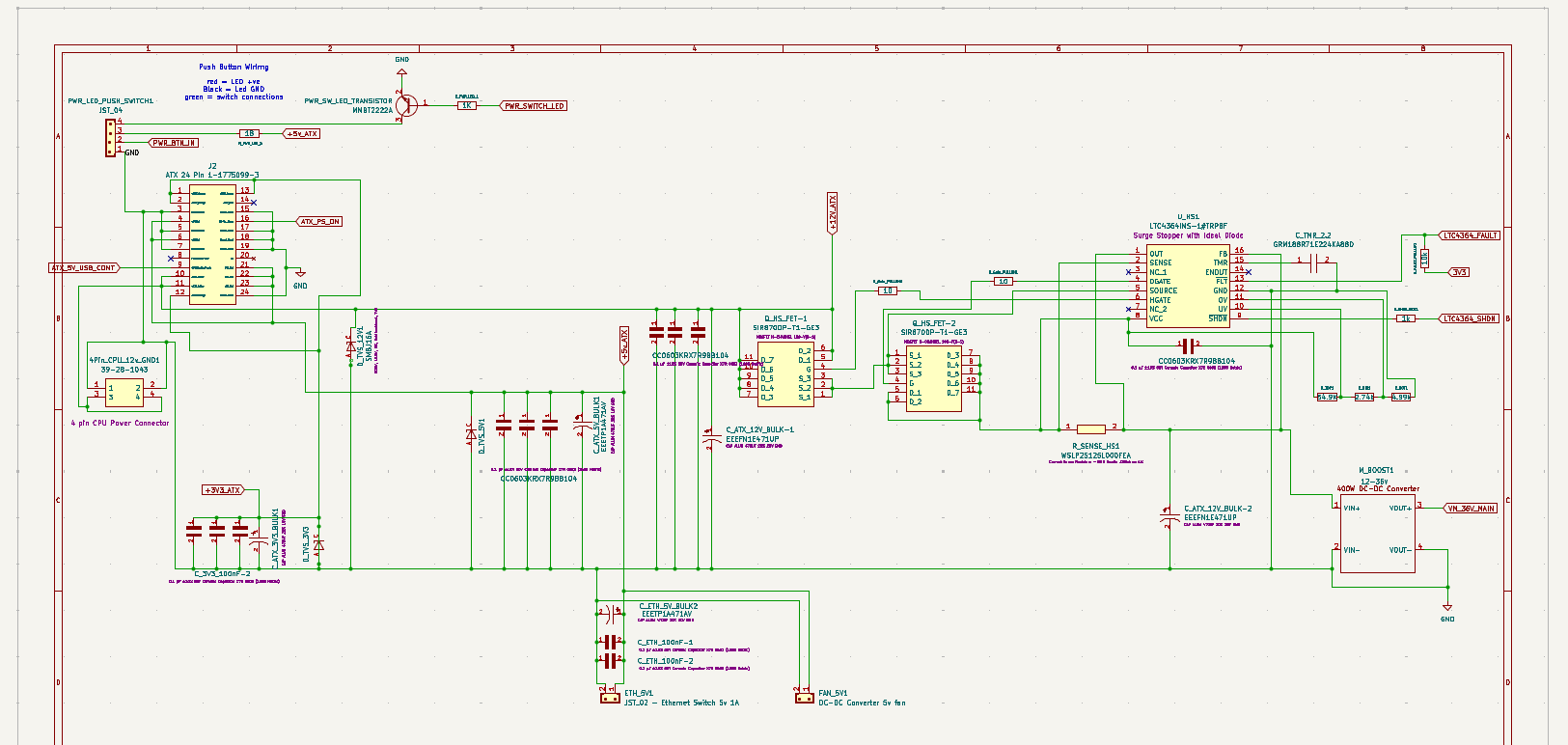Click the VM_36V_MAIN net label
This screenshot has width=1568, height=745.
click(1472, 509)
